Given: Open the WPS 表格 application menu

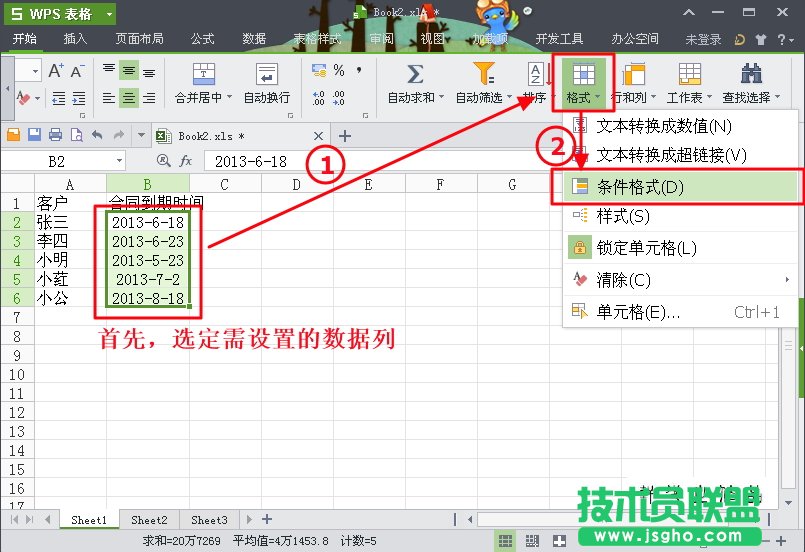Looking at the screenshot, I should (60, 14).
